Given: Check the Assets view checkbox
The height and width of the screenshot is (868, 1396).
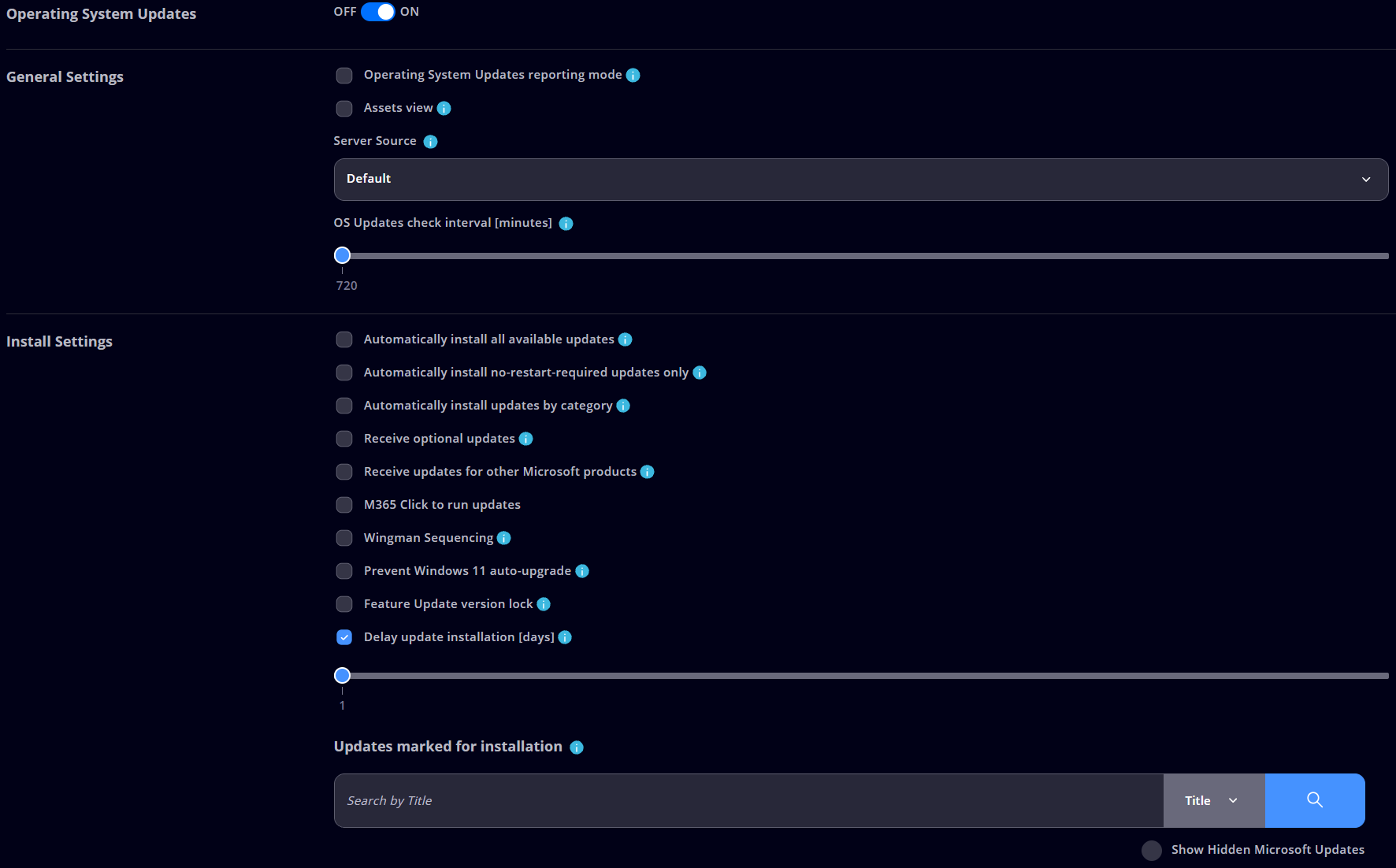Looking at the screenshot, I should click(x=344, y=108).
